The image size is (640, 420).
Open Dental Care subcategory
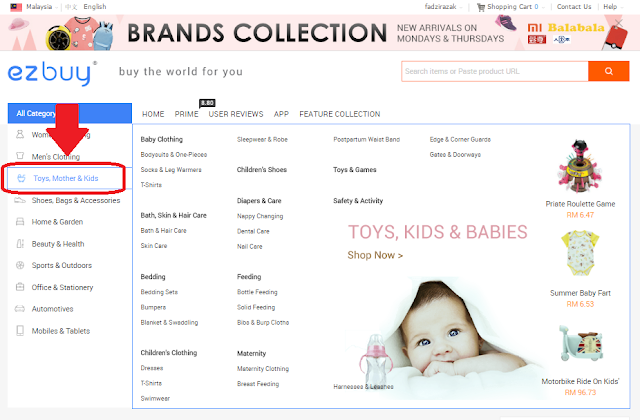point(253,231)
